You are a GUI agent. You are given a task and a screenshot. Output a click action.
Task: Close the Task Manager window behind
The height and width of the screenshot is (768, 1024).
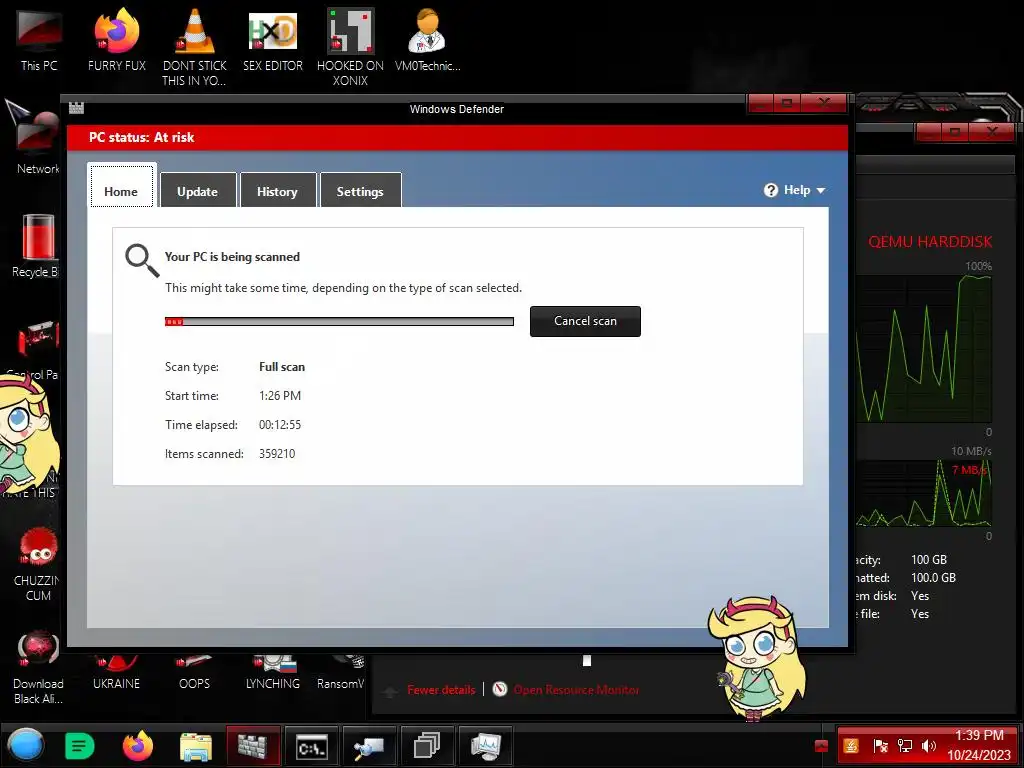pyautogui.click(x=992, y=133)
